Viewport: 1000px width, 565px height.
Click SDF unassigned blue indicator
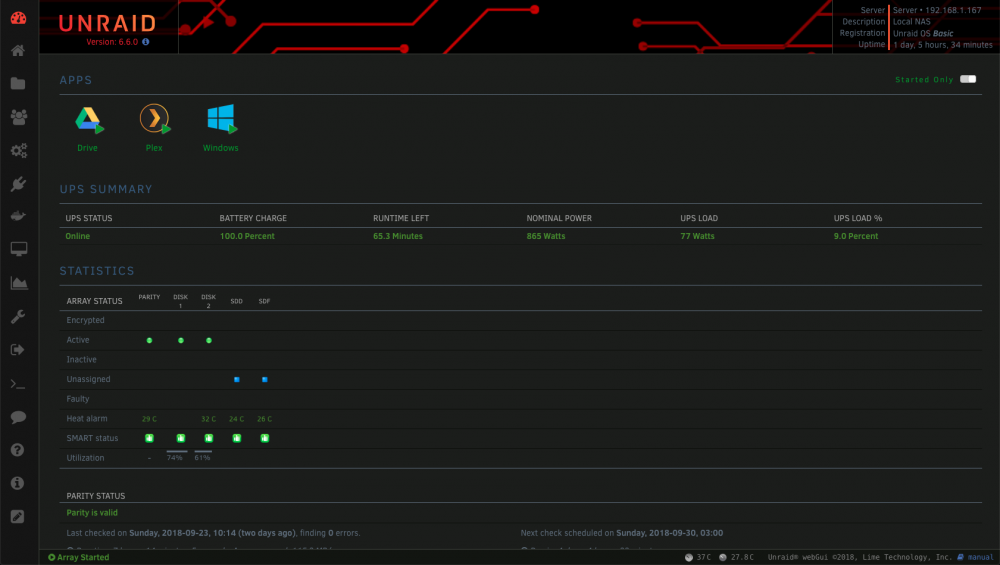click(265, 379)
